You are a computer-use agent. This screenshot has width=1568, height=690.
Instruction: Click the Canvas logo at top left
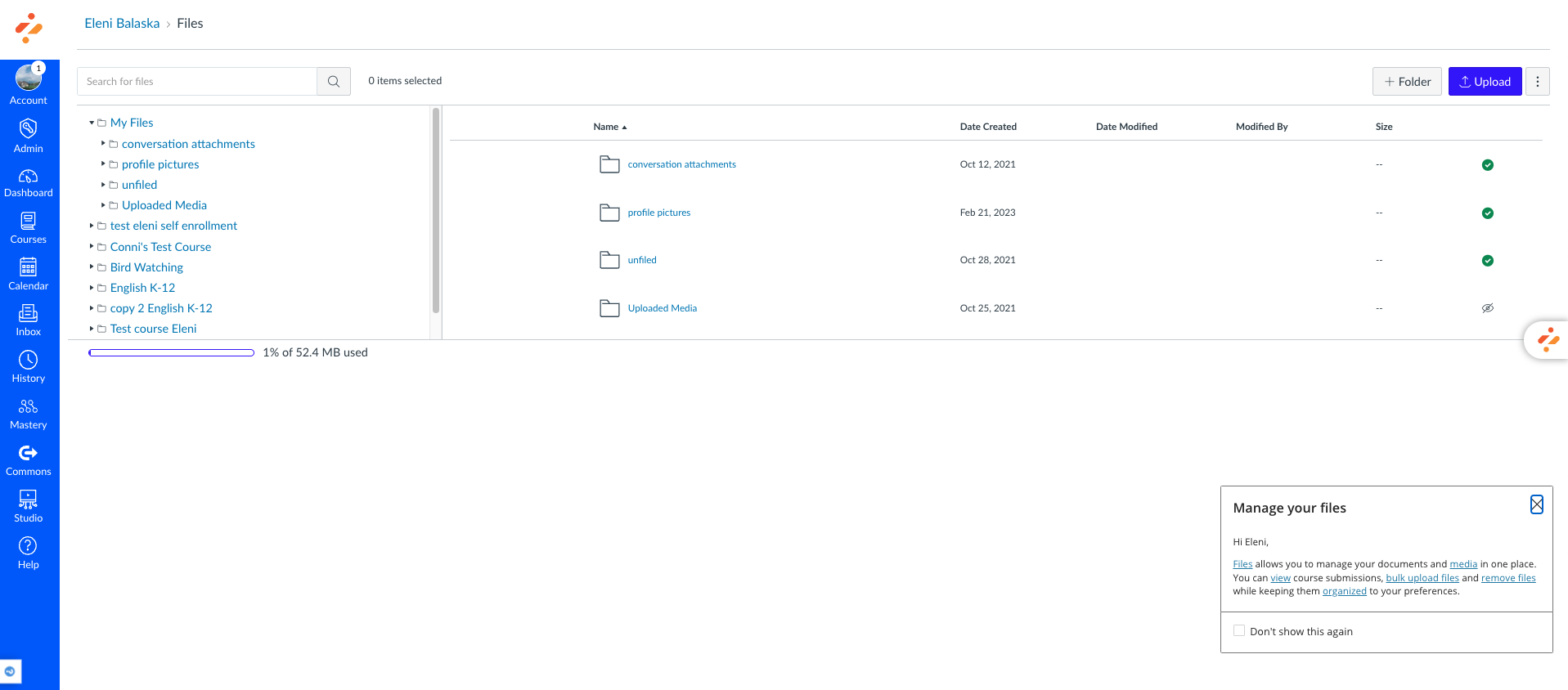click(29, 28)
